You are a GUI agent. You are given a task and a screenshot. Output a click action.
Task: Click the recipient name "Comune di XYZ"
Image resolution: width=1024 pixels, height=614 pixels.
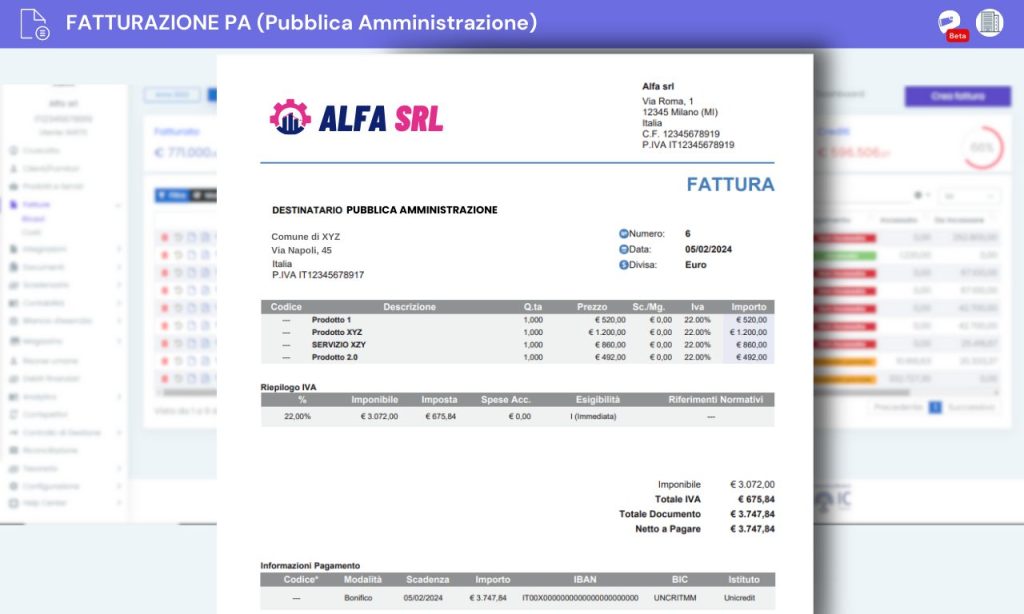306,236
